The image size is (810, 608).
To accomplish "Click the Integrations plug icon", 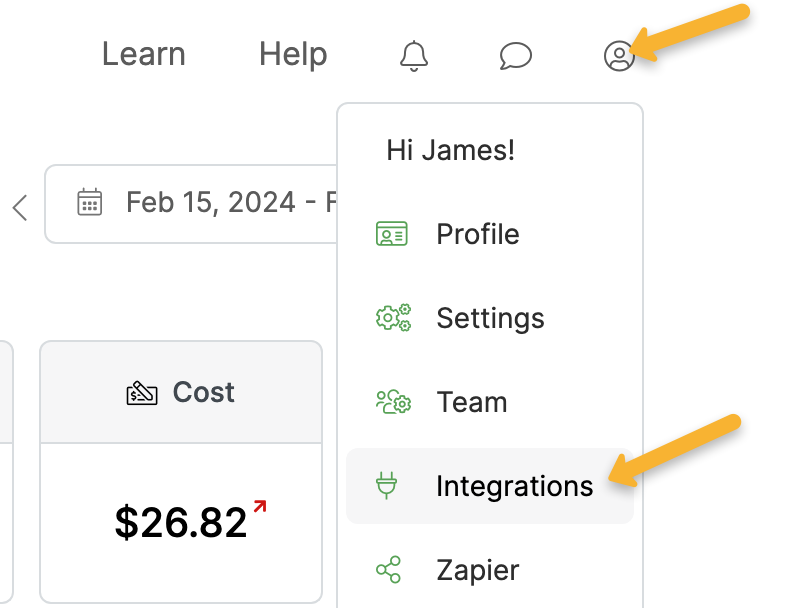I will [387, 486].
